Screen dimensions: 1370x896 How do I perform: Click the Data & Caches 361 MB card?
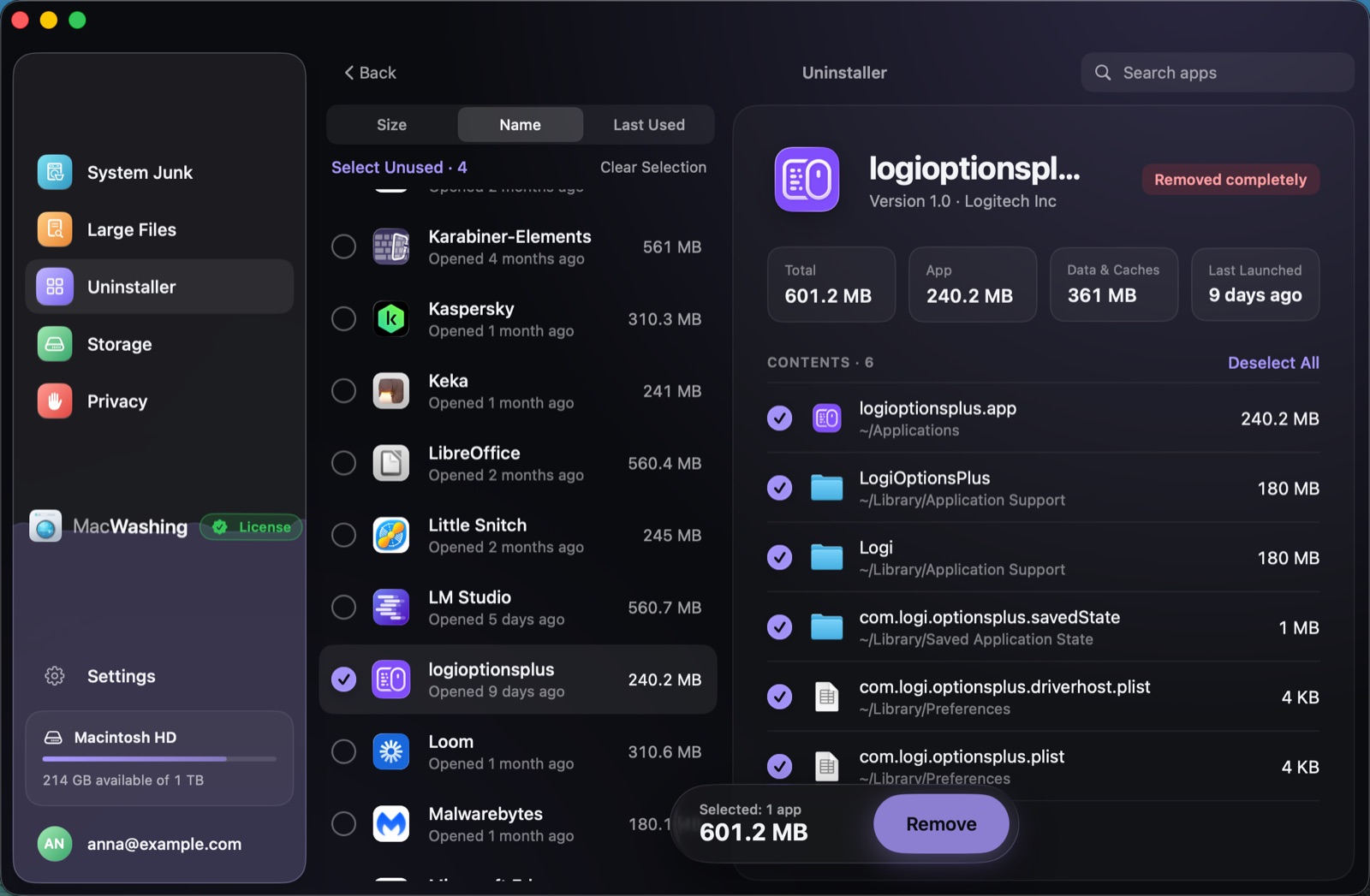(1114, 285)
